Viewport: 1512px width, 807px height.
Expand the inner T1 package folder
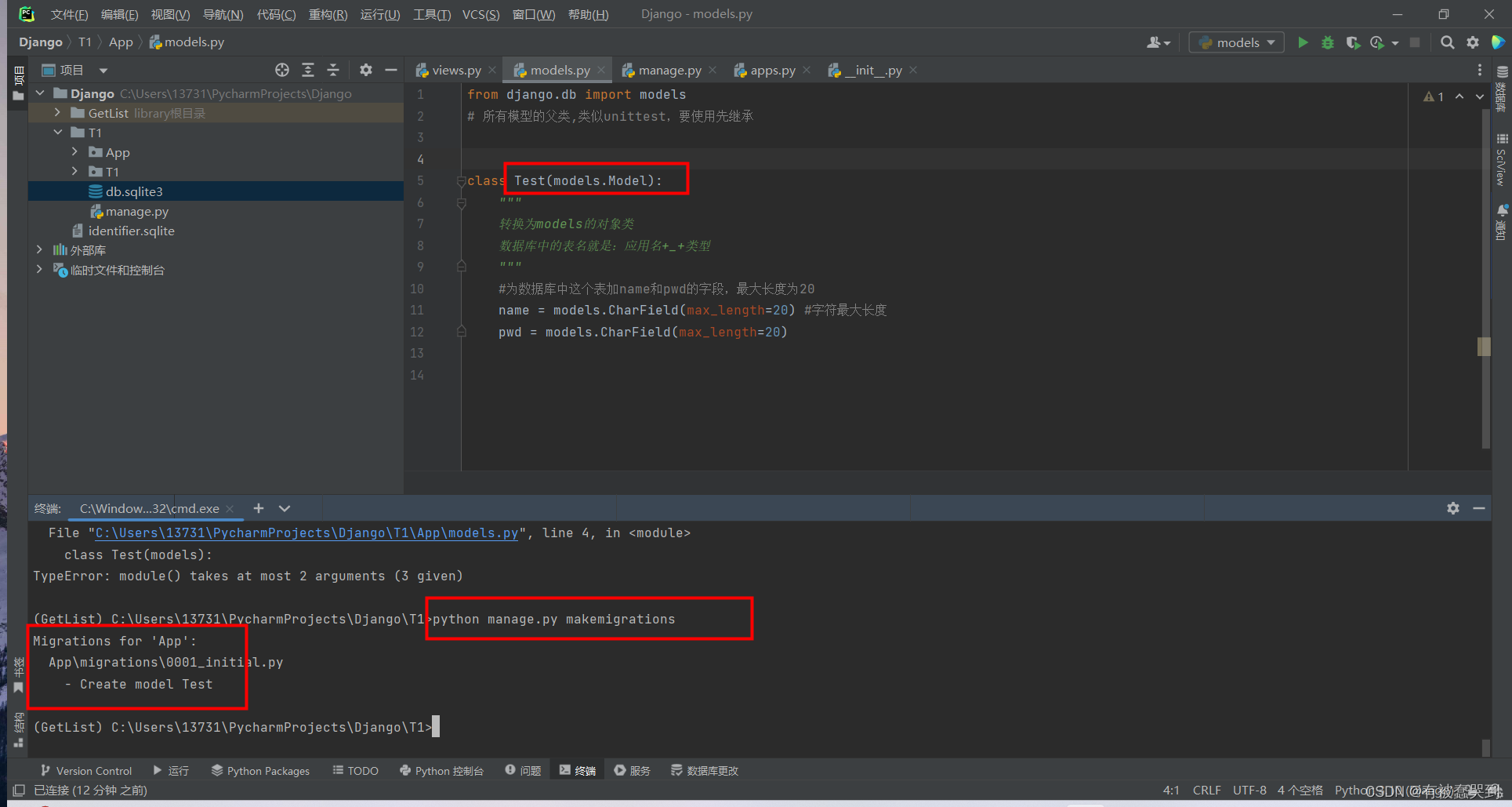(74, 172)
